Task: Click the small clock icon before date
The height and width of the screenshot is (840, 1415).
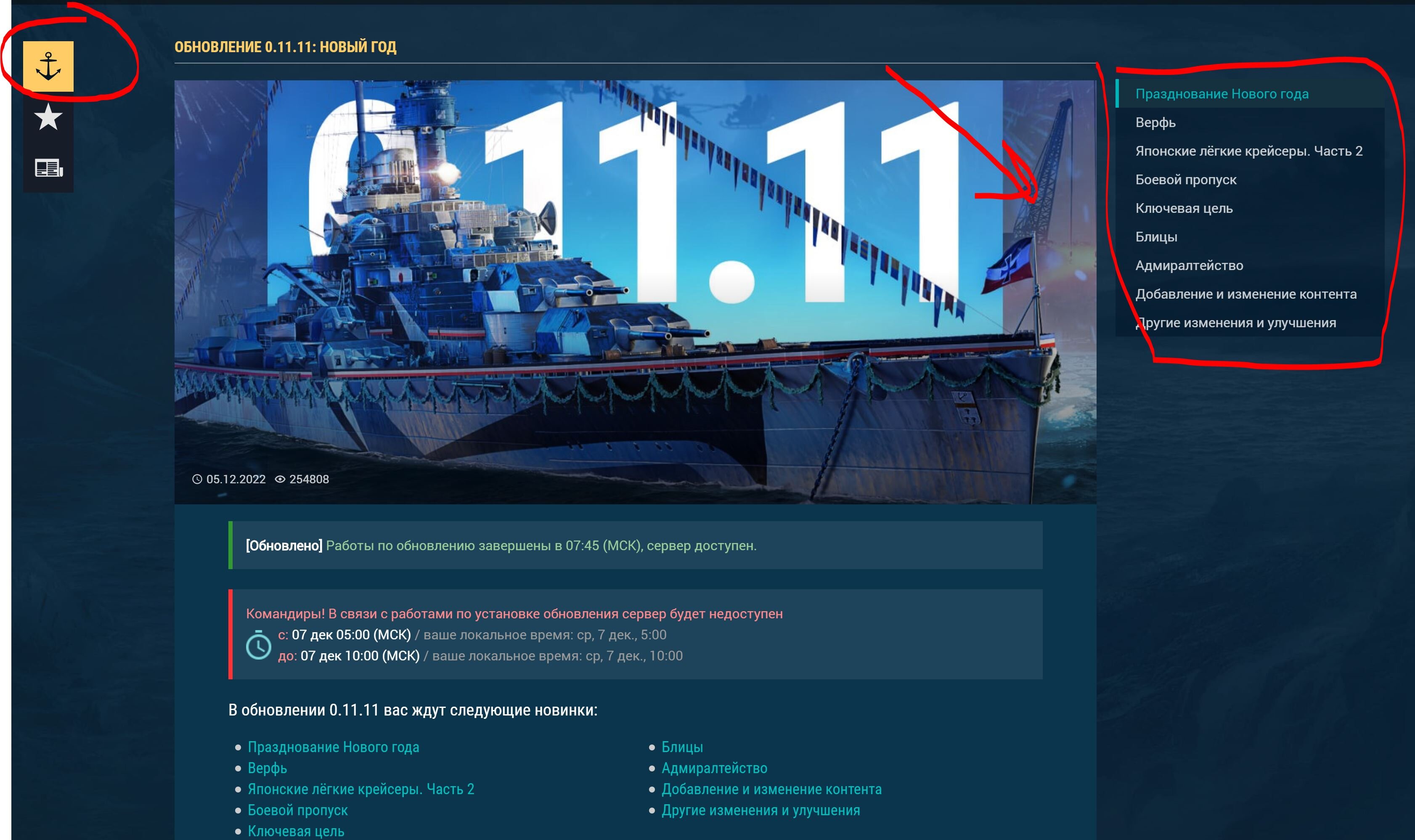Action: pyautogui.click(x=197, y=480)
